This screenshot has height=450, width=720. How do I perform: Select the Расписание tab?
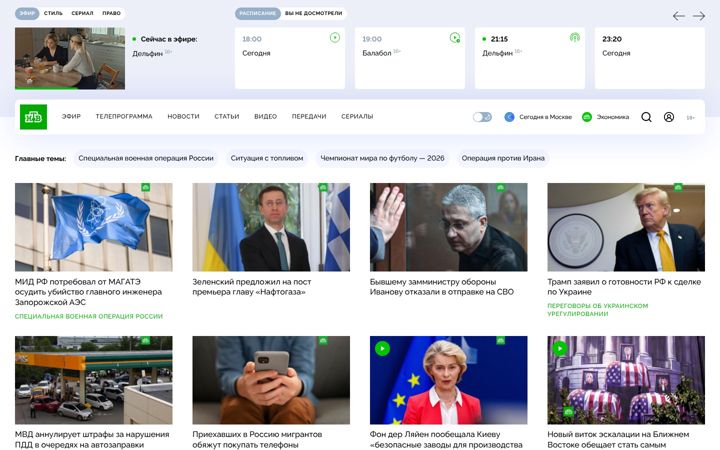[x=258, y=13]
